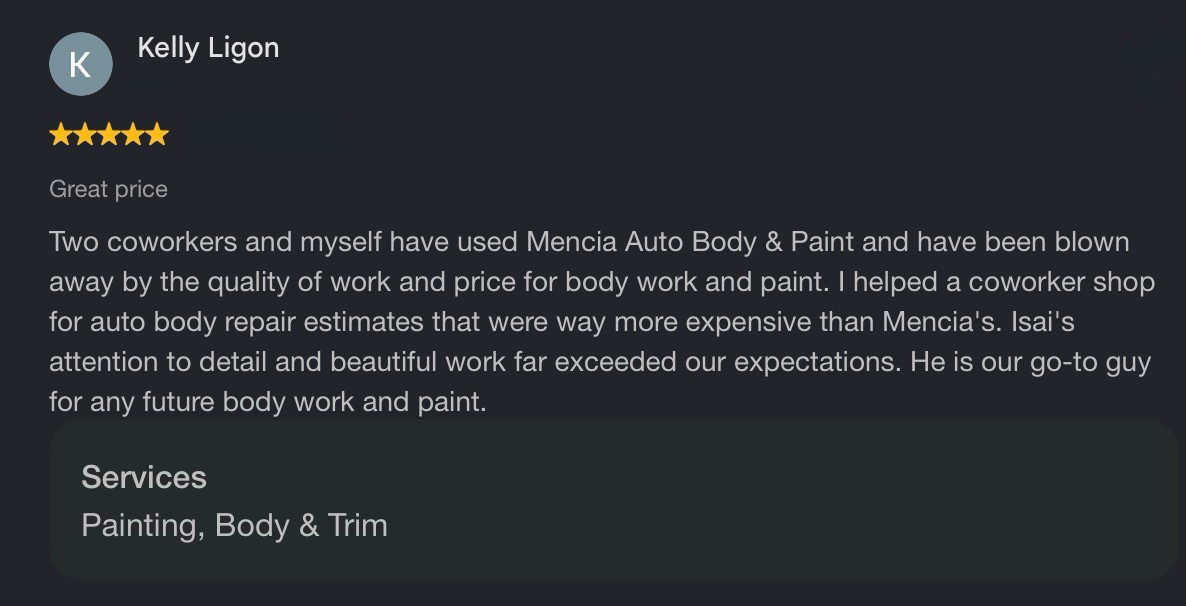
Task: Click the line starting 'attention to detail'
Action: pos(600,362)
